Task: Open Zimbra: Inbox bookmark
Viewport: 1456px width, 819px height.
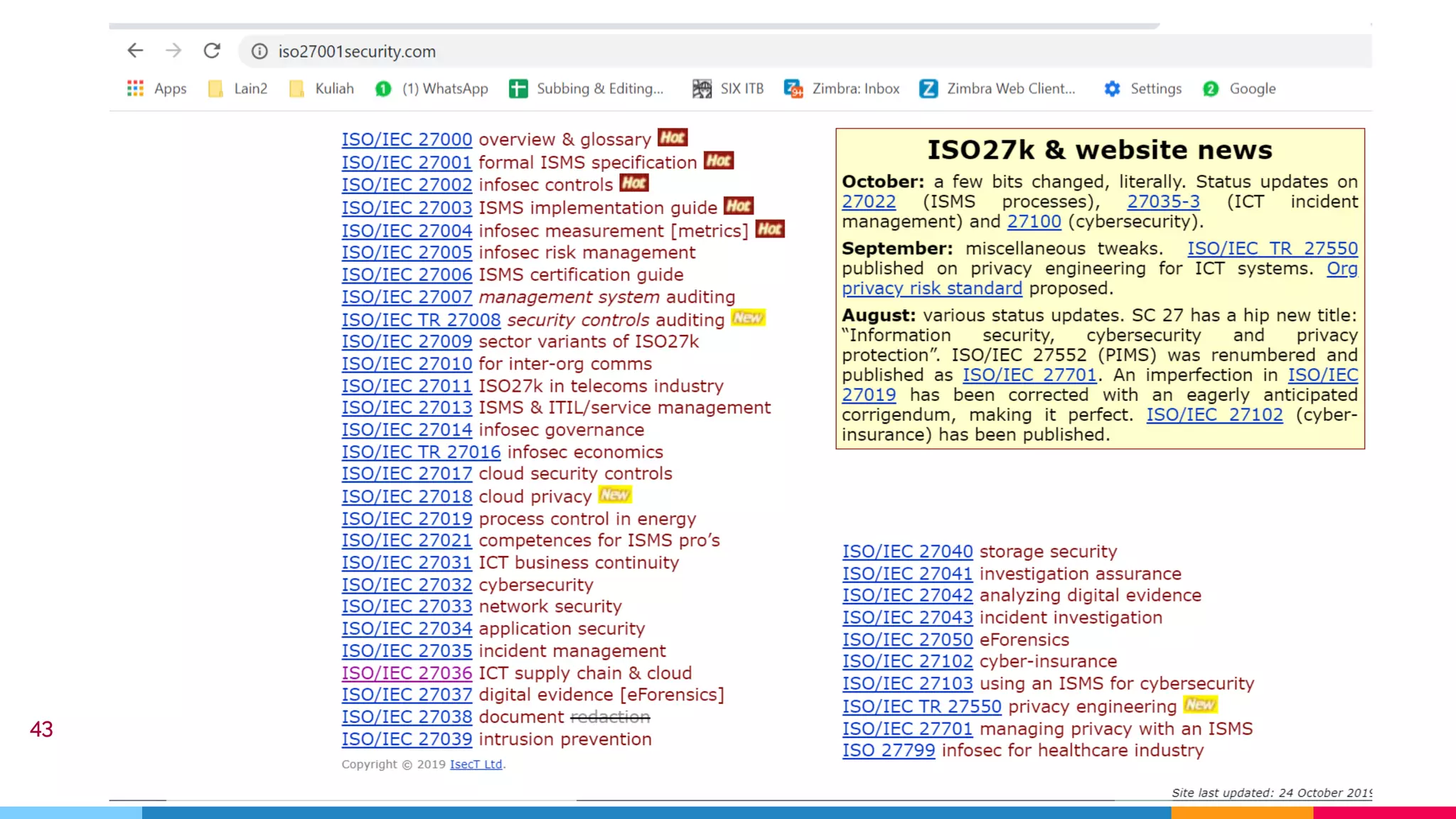Action: coord(842,88)
